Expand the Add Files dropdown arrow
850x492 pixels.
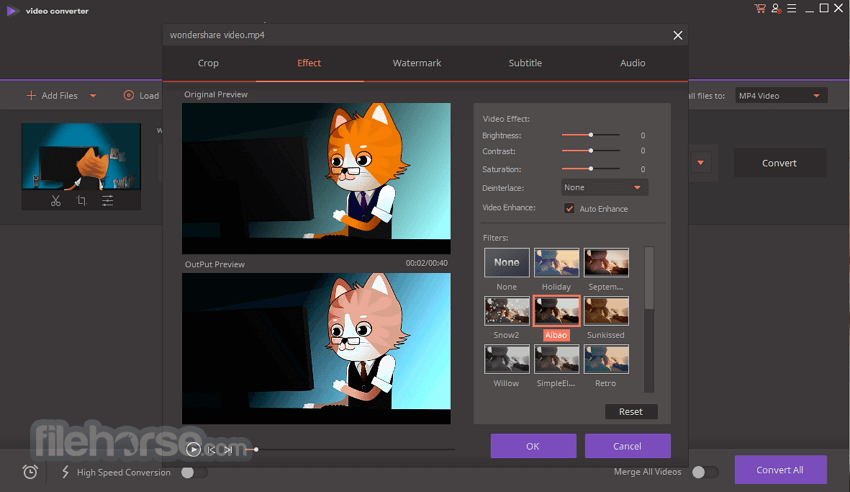93,96
